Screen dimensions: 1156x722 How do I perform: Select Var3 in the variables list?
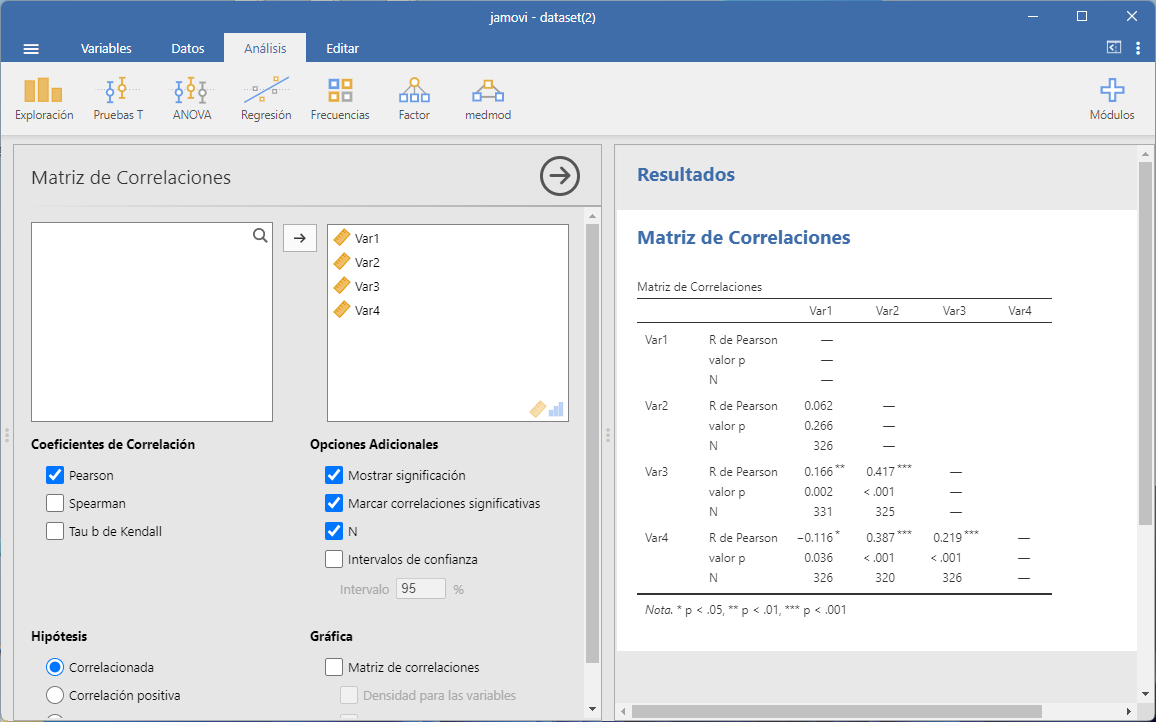(x=367, y=287)
